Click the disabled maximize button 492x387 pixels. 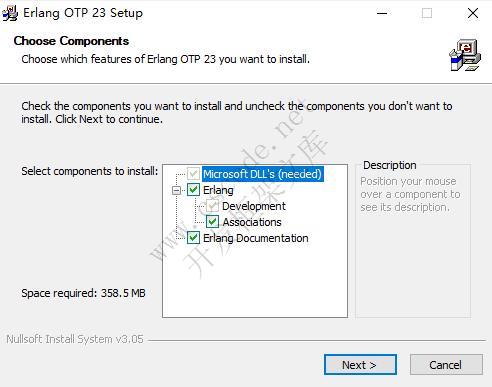[x=427, y=13]
